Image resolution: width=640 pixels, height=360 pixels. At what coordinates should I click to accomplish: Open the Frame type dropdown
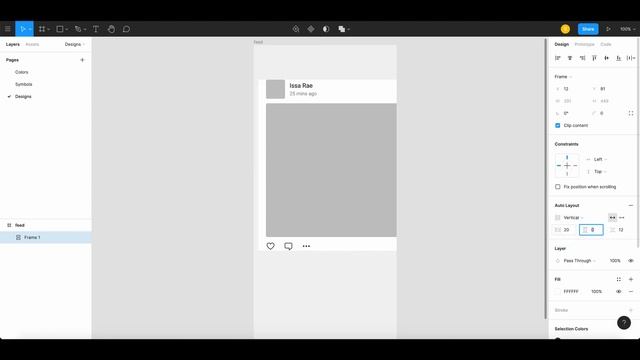tap(563, 76)
